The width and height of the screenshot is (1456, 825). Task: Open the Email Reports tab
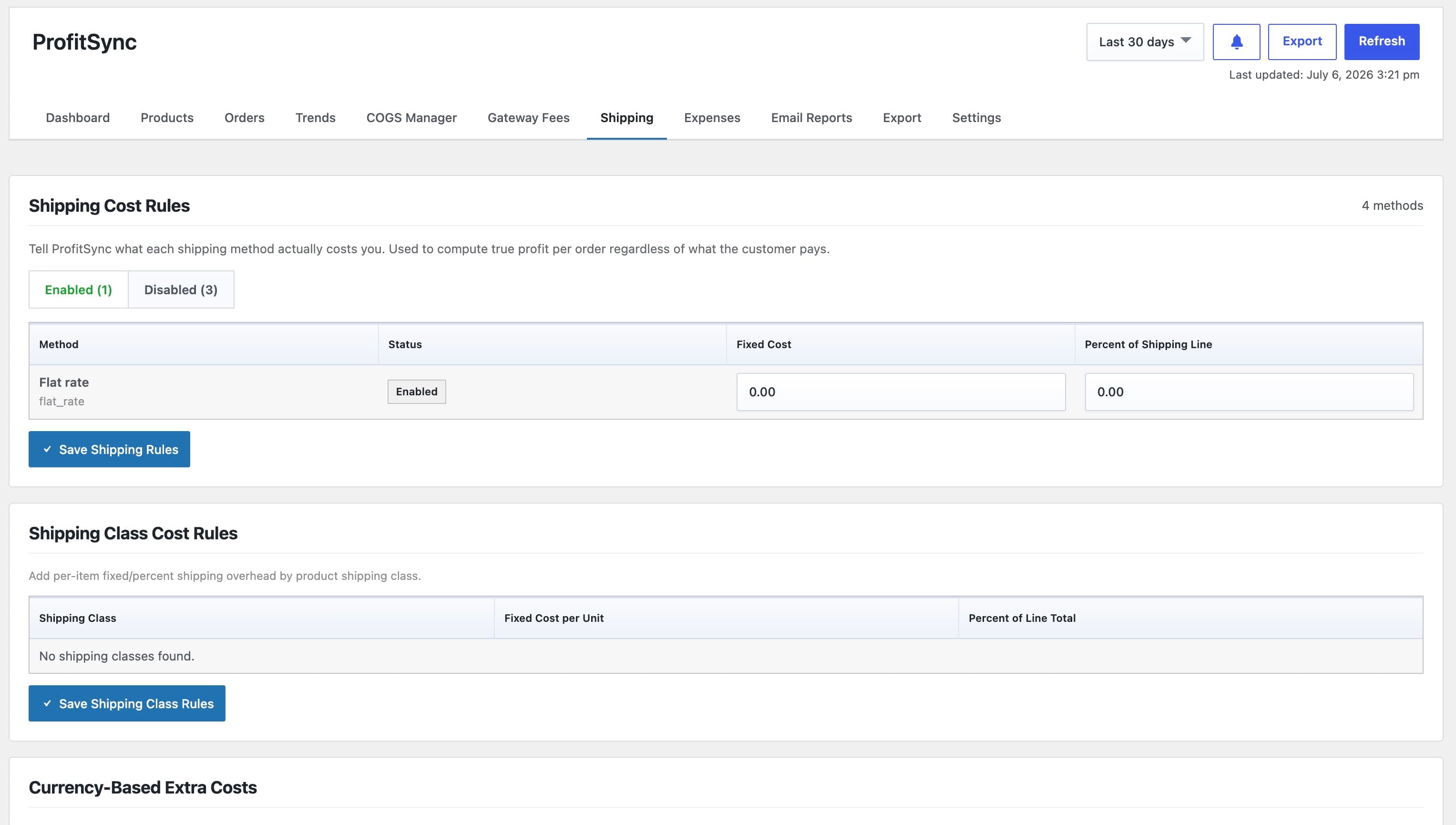[811, 118]
